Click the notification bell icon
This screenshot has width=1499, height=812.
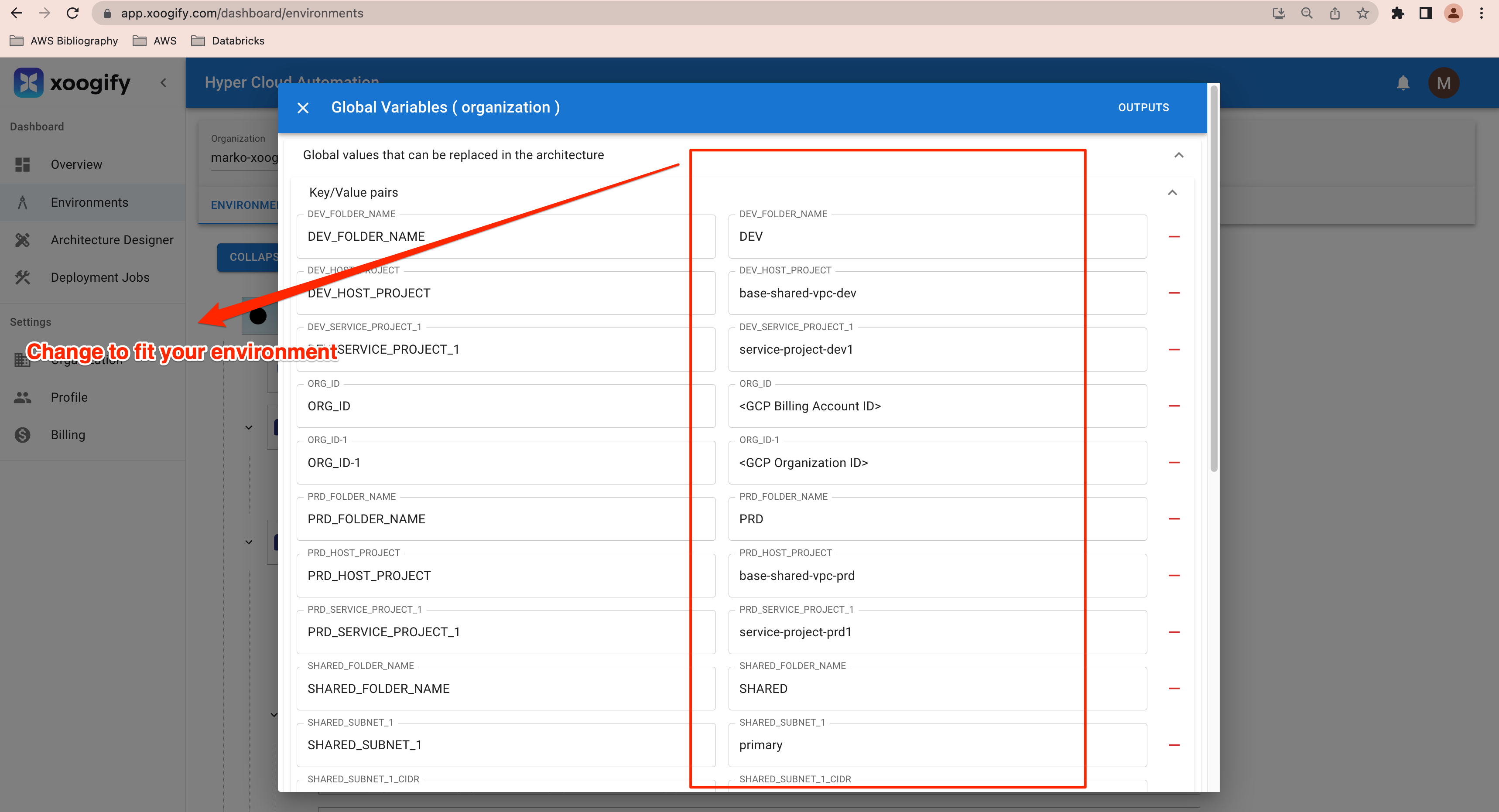(1403, 83)
